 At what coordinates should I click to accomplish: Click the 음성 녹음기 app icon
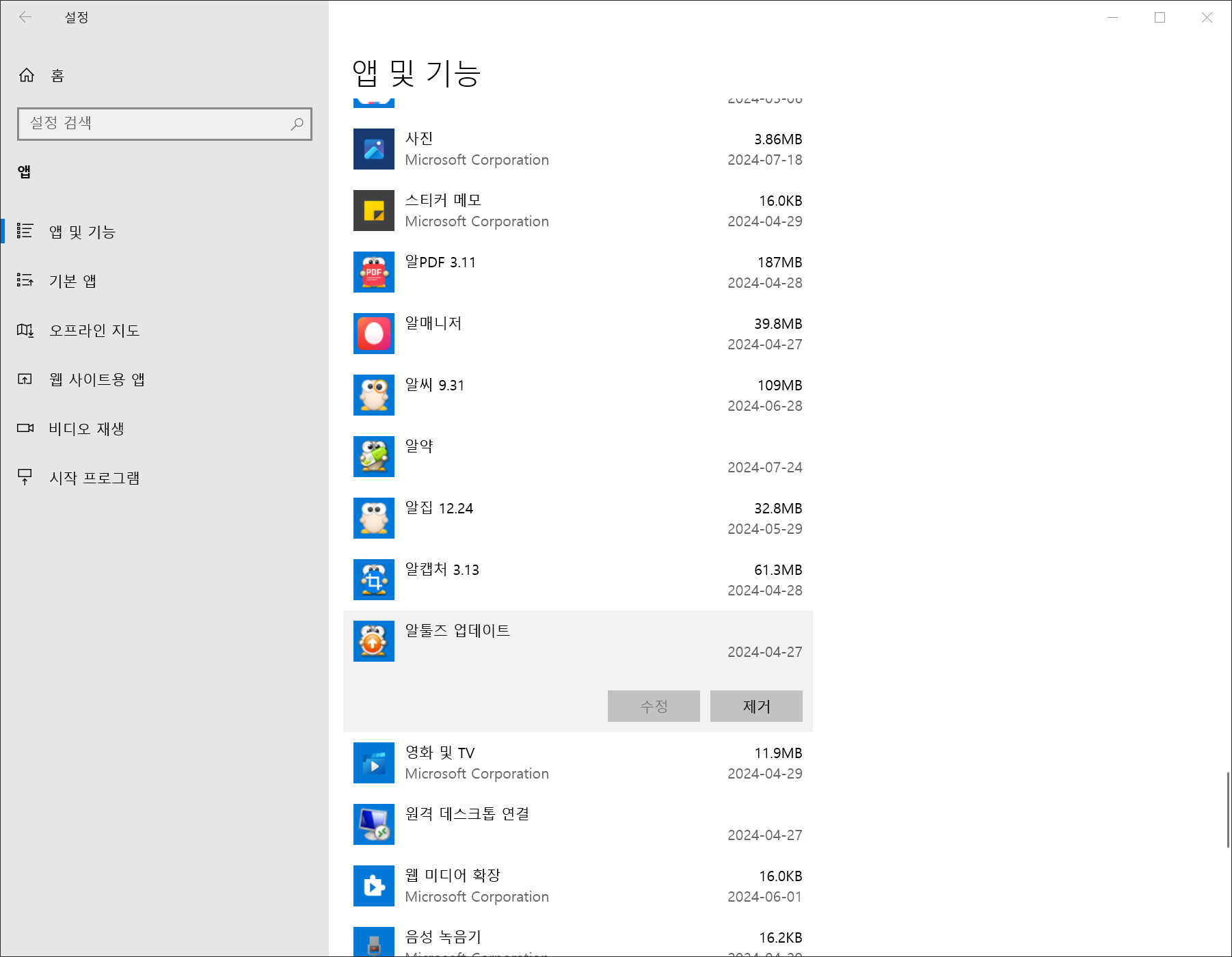pos(374,942)
